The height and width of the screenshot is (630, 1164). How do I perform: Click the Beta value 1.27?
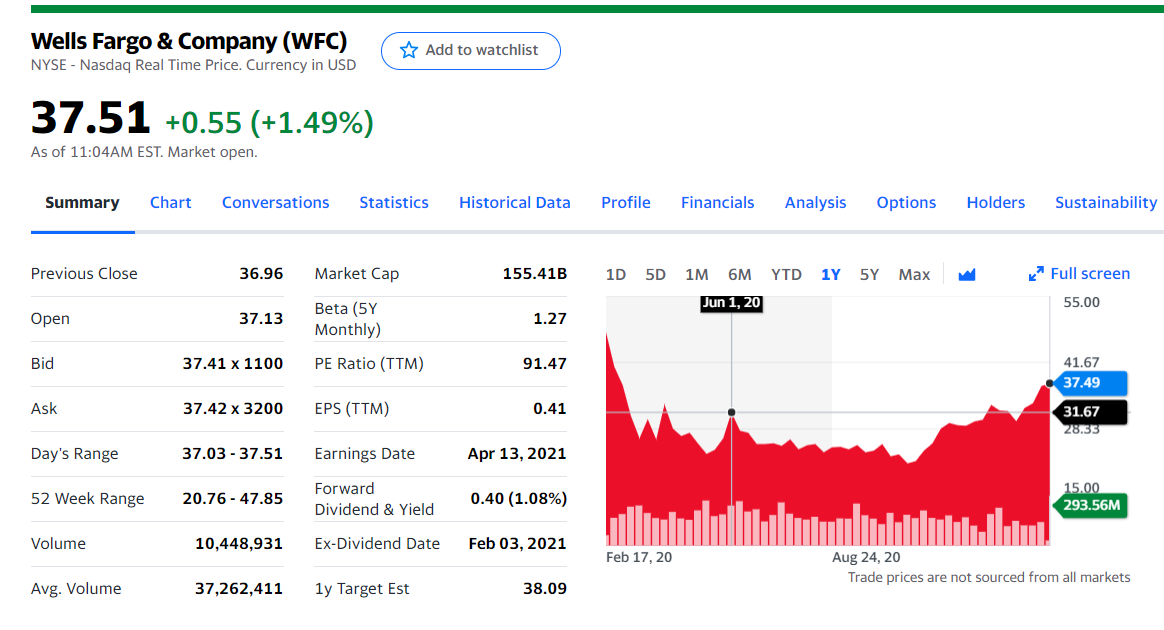(x=550, y=318)
